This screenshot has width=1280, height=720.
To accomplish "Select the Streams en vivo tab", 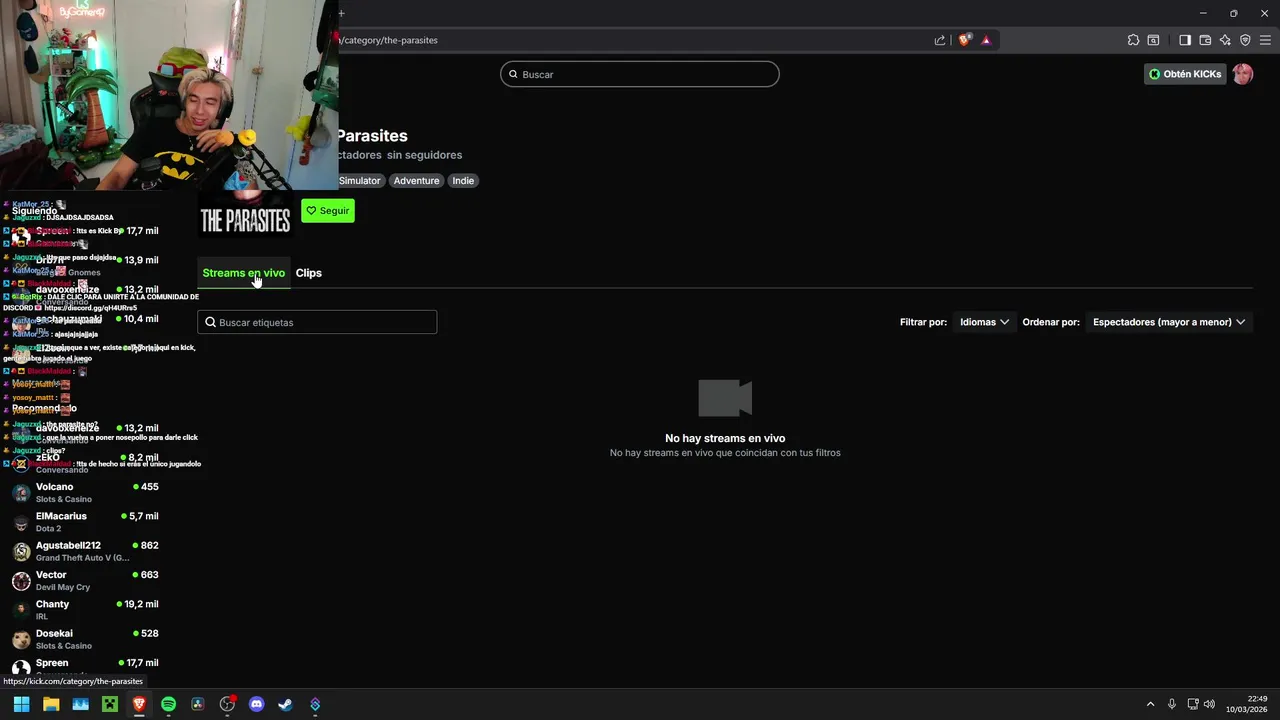I will click(x=244, y=273).
